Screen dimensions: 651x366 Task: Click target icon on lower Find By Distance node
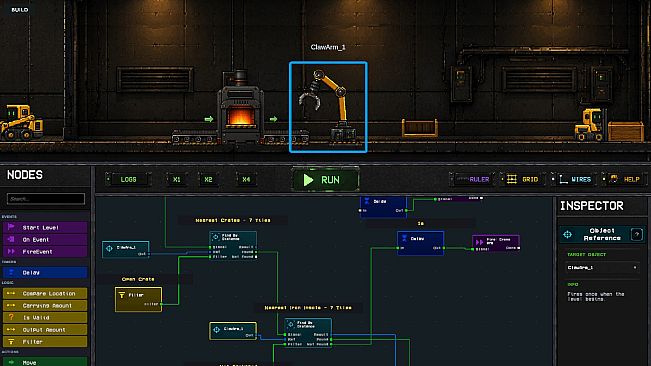tap(291, 324)
